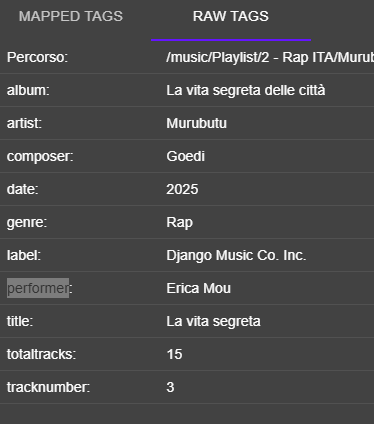
Task: Click the title value La vita segreta
Action: click(213, 321)
